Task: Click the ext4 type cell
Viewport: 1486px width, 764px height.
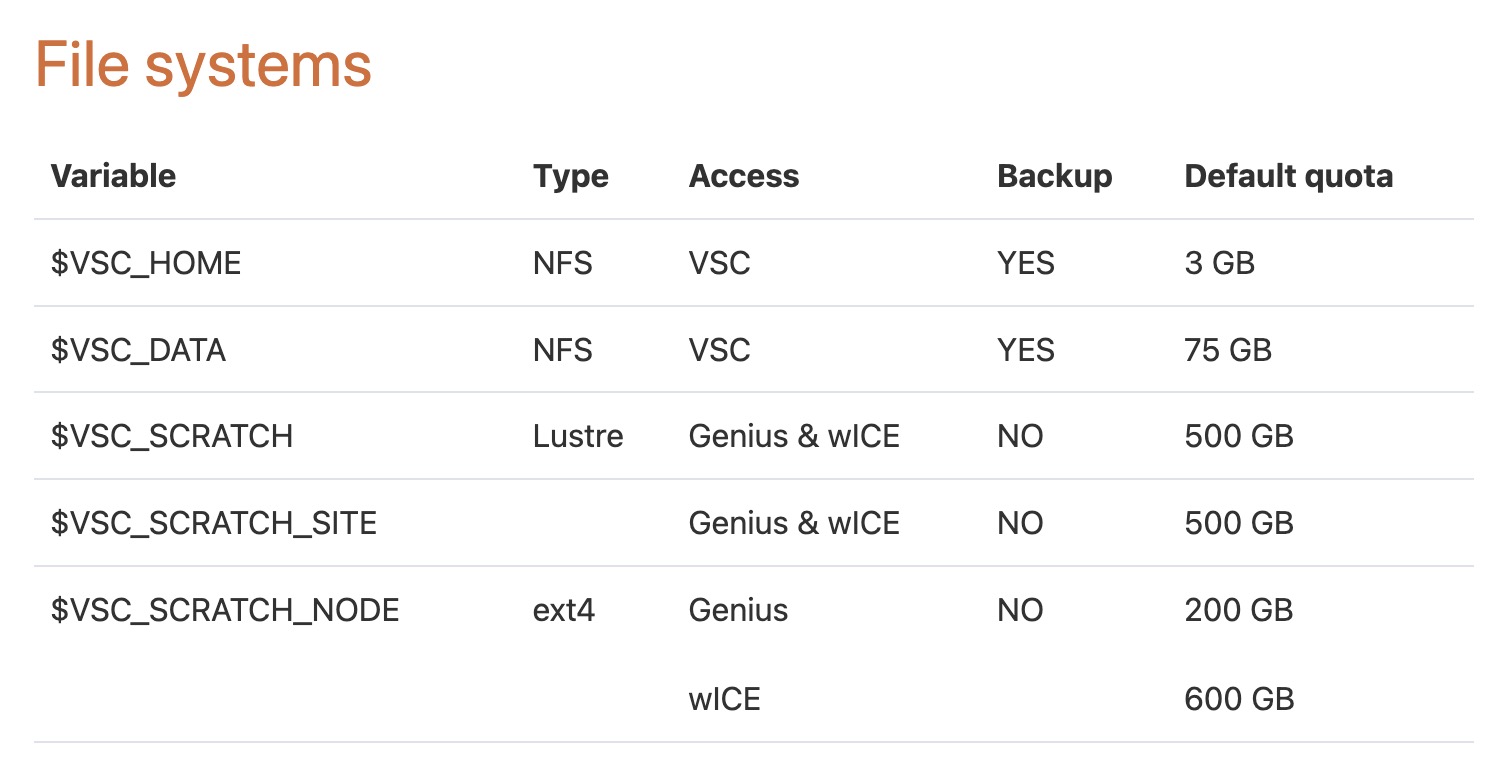Action: [564, 610]
